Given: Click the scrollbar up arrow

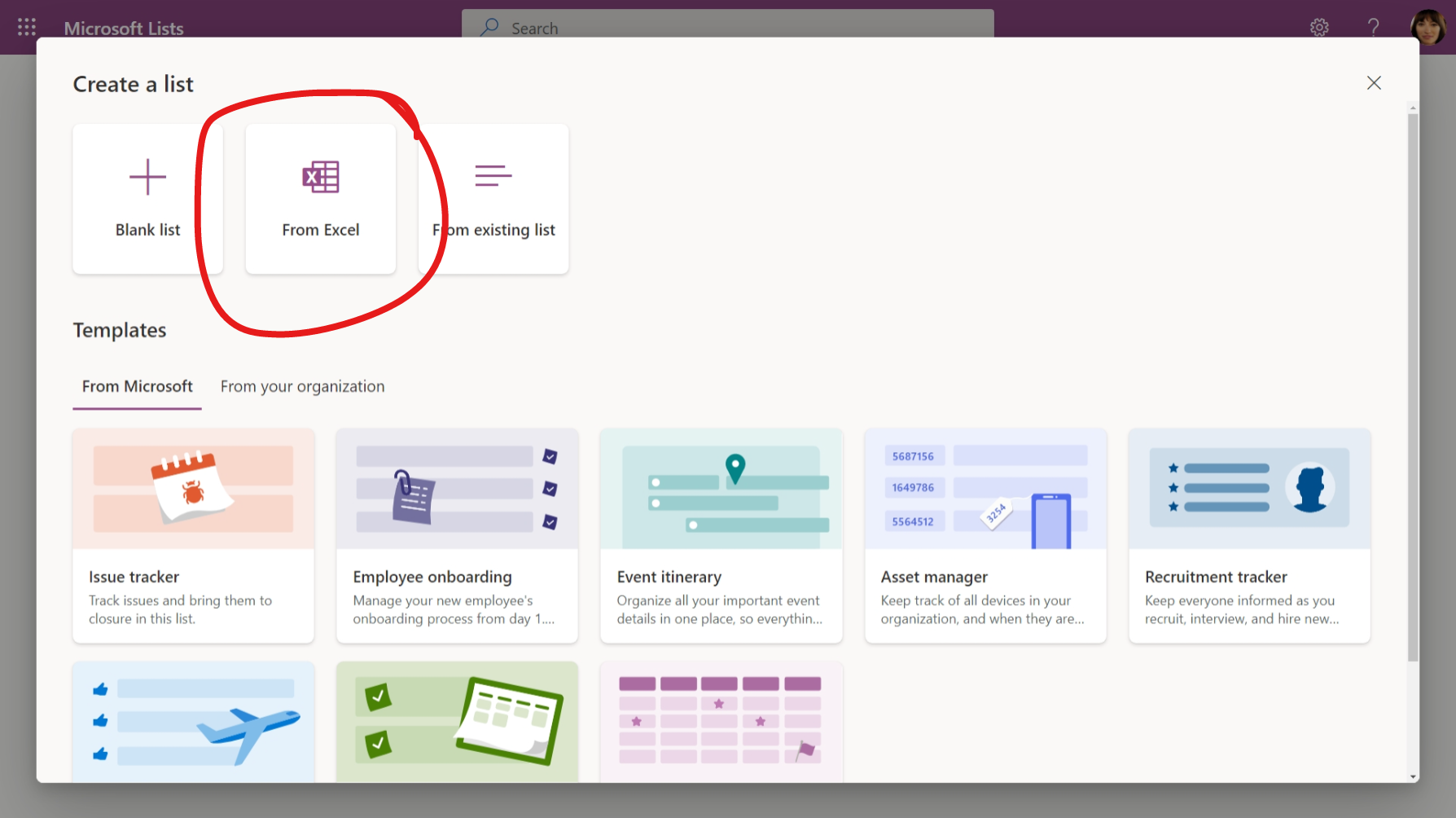Looking at the screenshot, I should (x=1413, y=108).
